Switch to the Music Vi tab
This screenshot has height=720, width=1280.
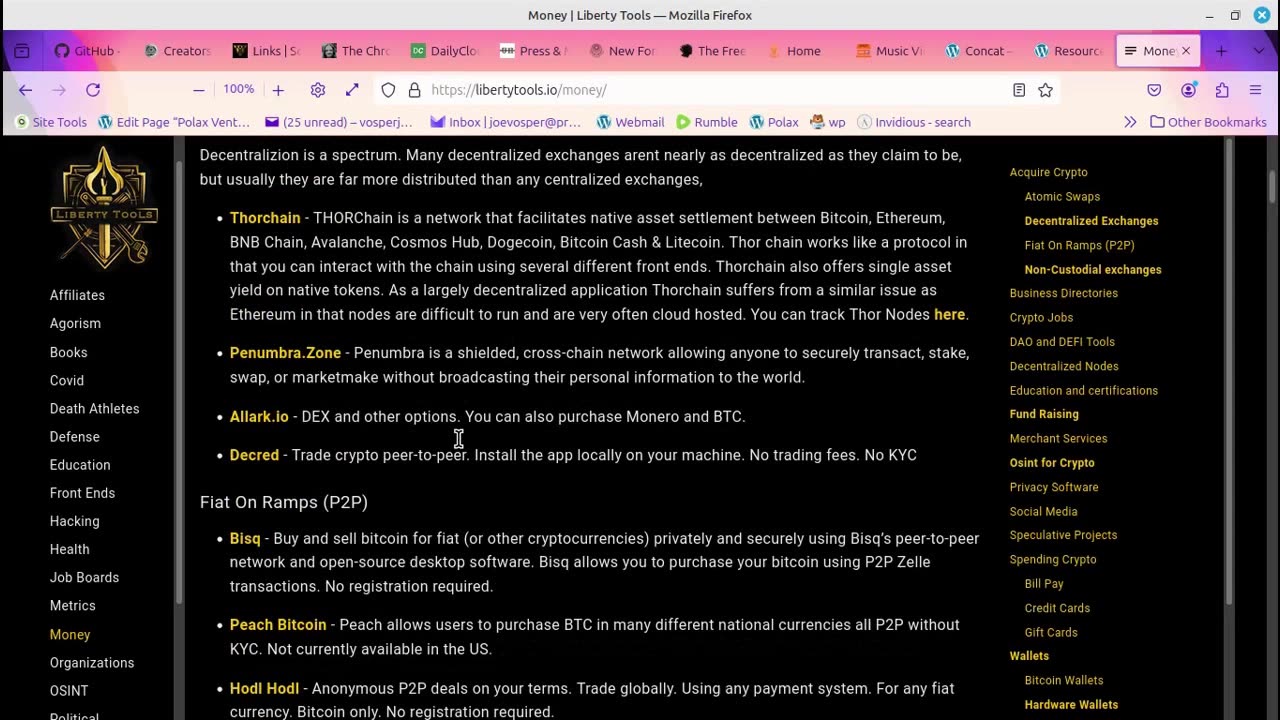click(x=889, y=51)
